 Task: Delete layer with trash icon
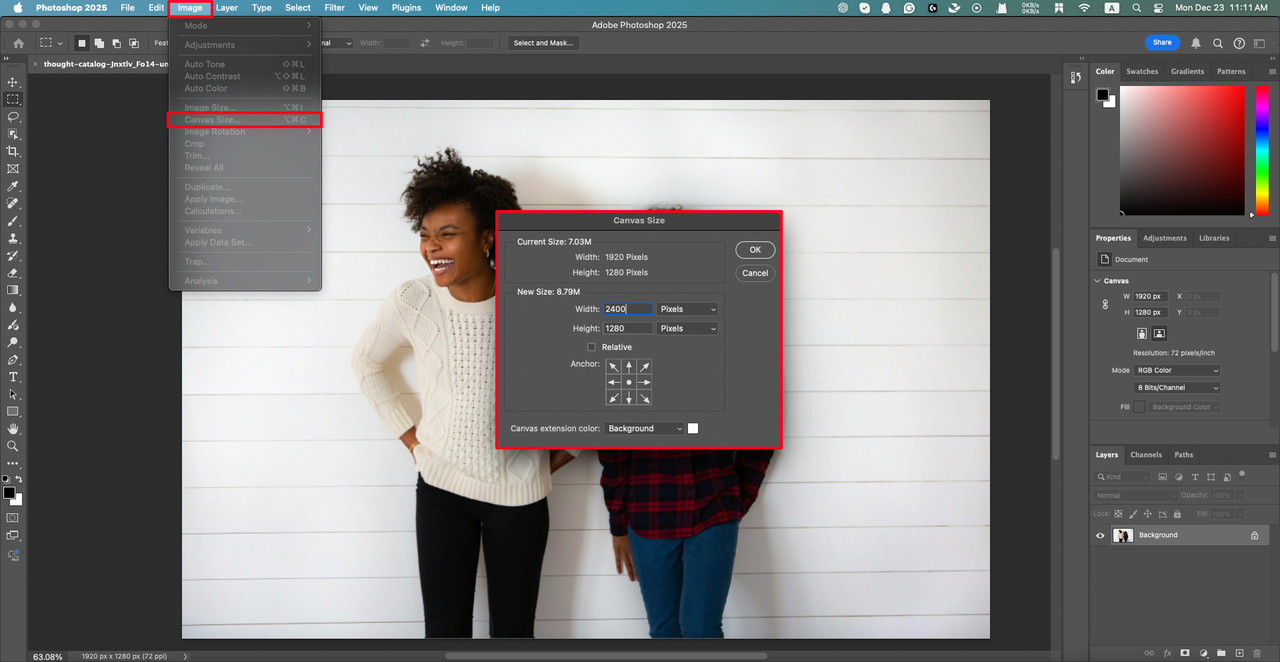(1257, 653)
